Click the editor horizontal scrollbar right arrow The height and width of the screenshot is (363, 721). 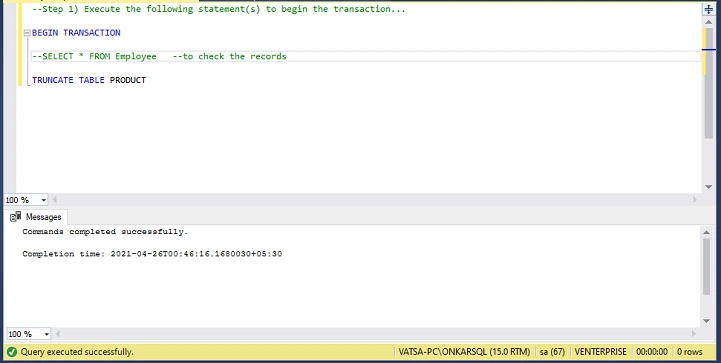tap(695, 200)
